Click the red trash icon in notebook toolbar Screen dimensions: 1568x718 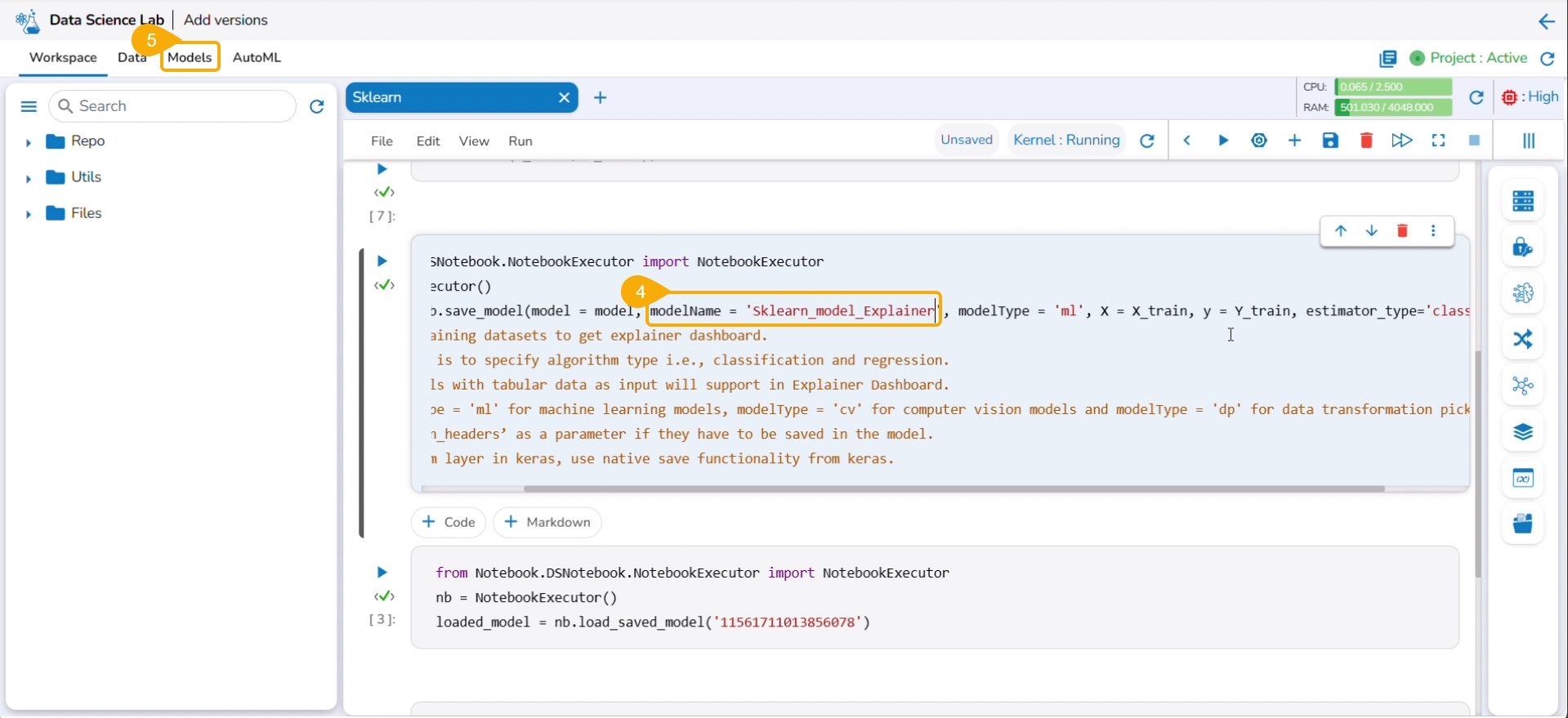click(x=1366, y=140)
